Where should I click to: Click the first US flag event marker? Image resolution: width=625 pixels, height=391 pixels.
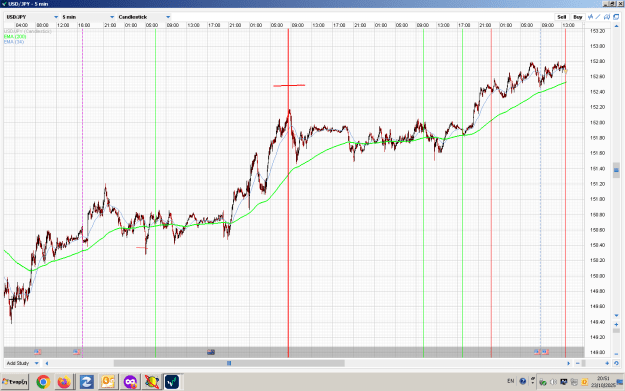pos(37,352)
